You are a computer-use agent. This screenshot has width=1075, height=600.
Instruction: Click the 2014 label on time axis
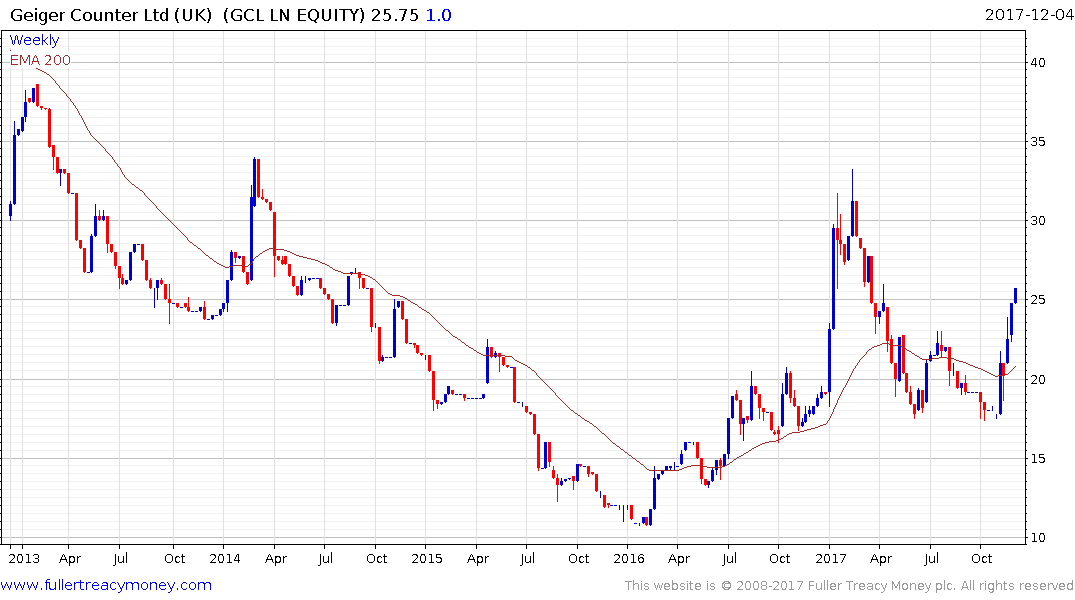(x=225, y=558)
